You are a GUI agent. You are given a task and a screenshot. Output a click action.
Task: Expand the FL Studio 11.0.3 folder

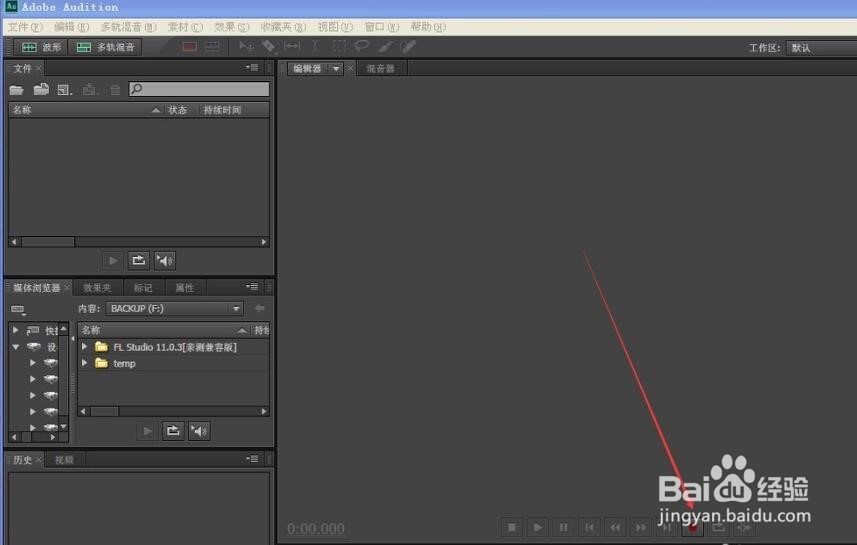pos(84,347)
